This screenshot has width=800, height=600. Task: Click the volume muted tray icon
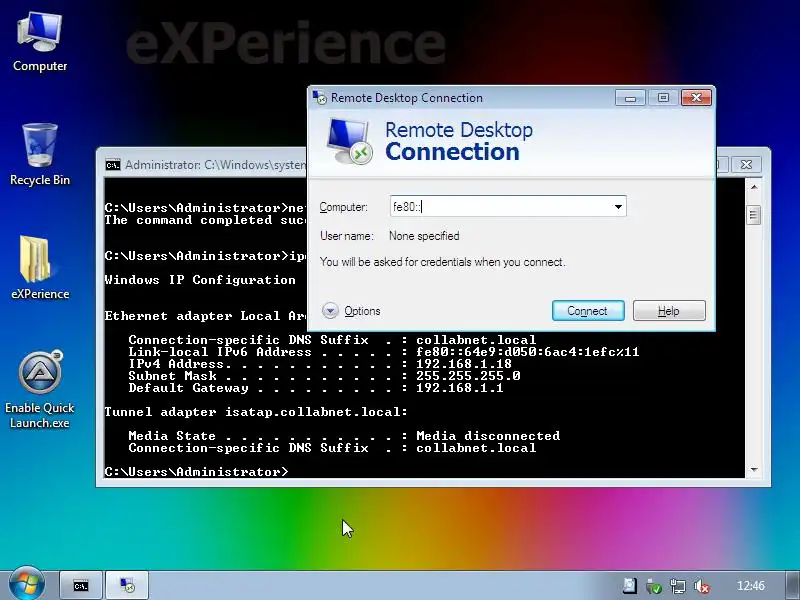702,586
